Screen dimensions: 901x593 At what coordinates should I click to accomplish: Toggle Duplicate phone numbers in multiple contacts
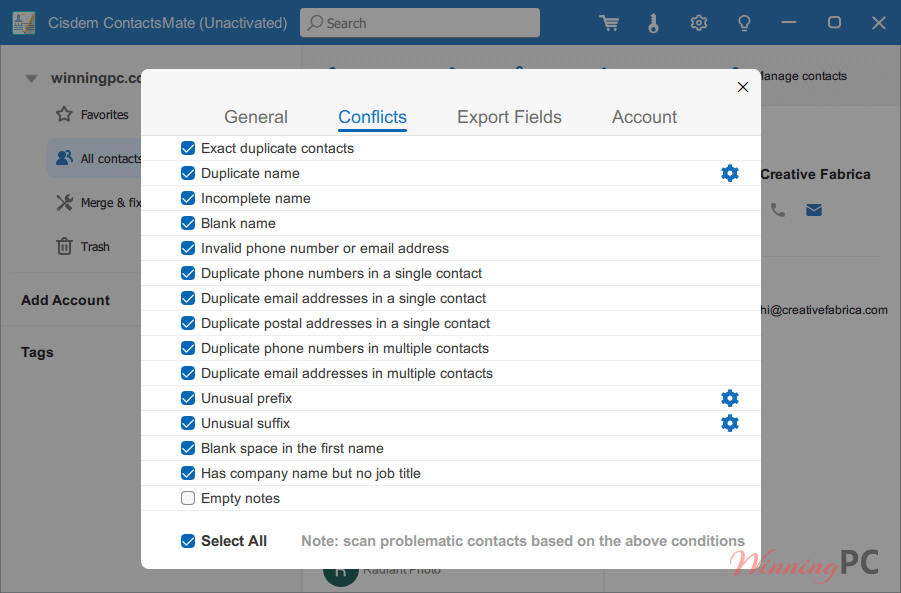click(188, 348)
